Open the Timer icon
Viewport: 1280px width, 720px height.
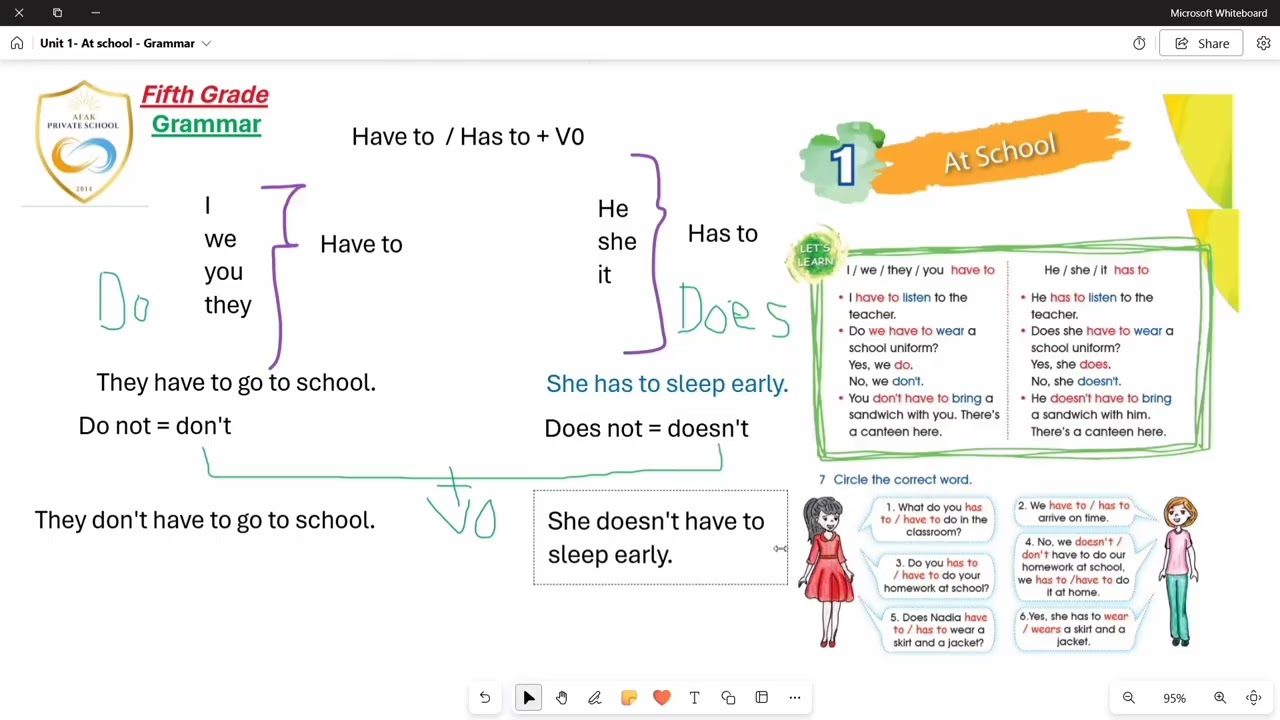click(1139, 43)
